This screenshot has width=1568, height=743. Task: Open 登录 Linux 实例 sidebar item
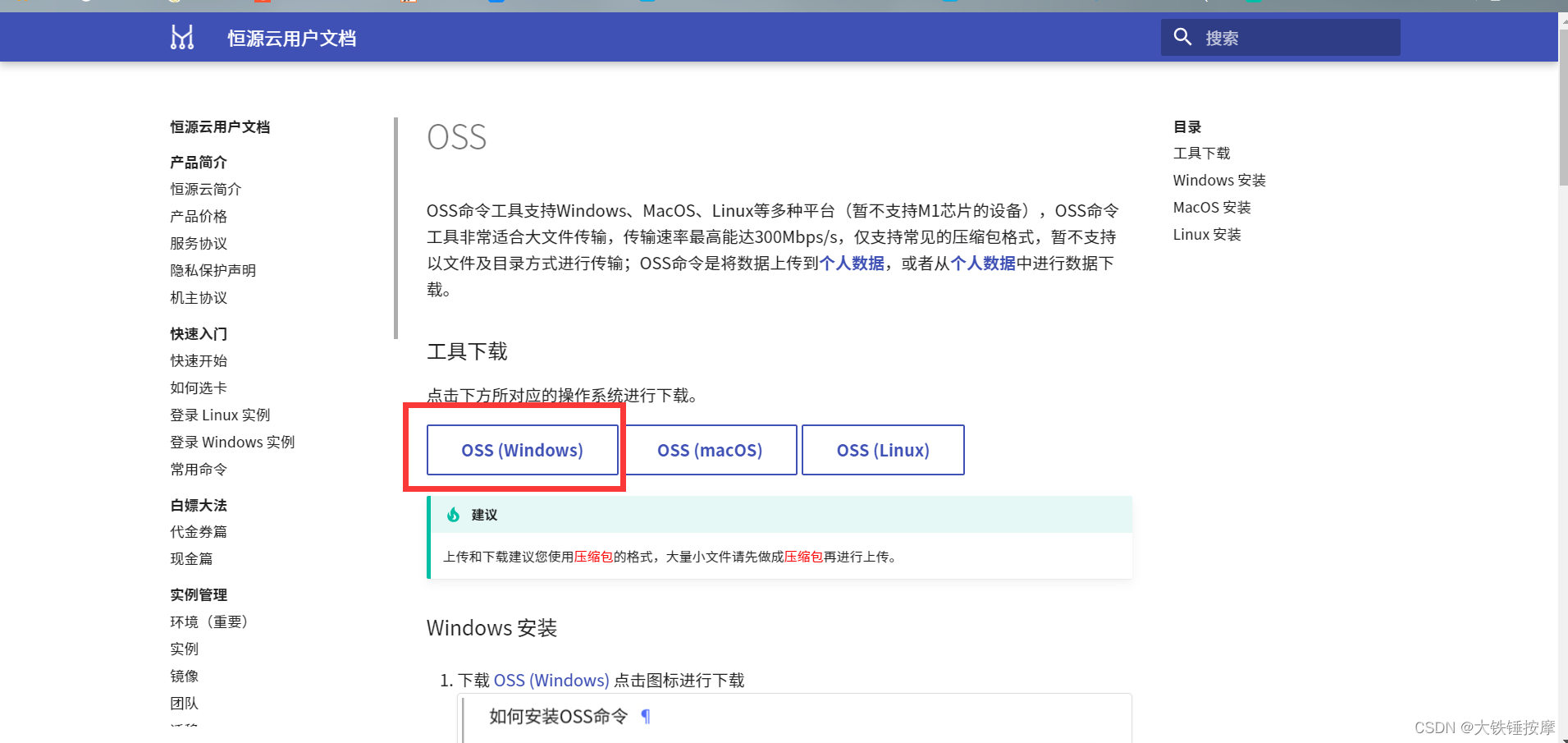pyautogui.click(x=220, y=415)
